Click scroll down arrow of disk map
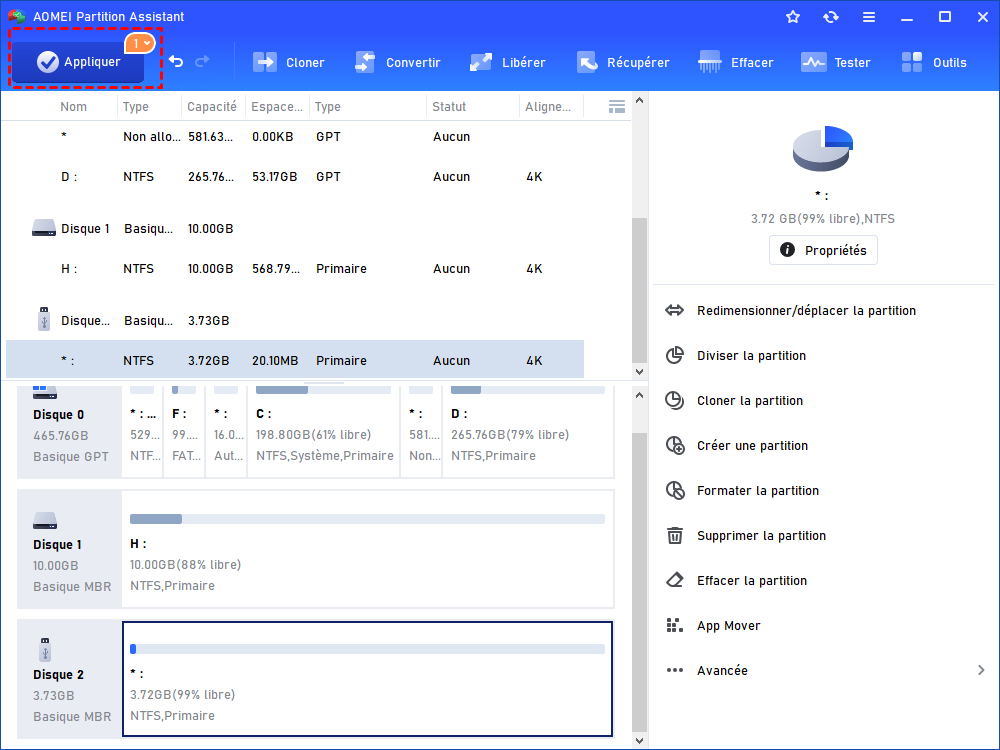Viewport: 1000px width, 750px height. (x=640, y=740)
